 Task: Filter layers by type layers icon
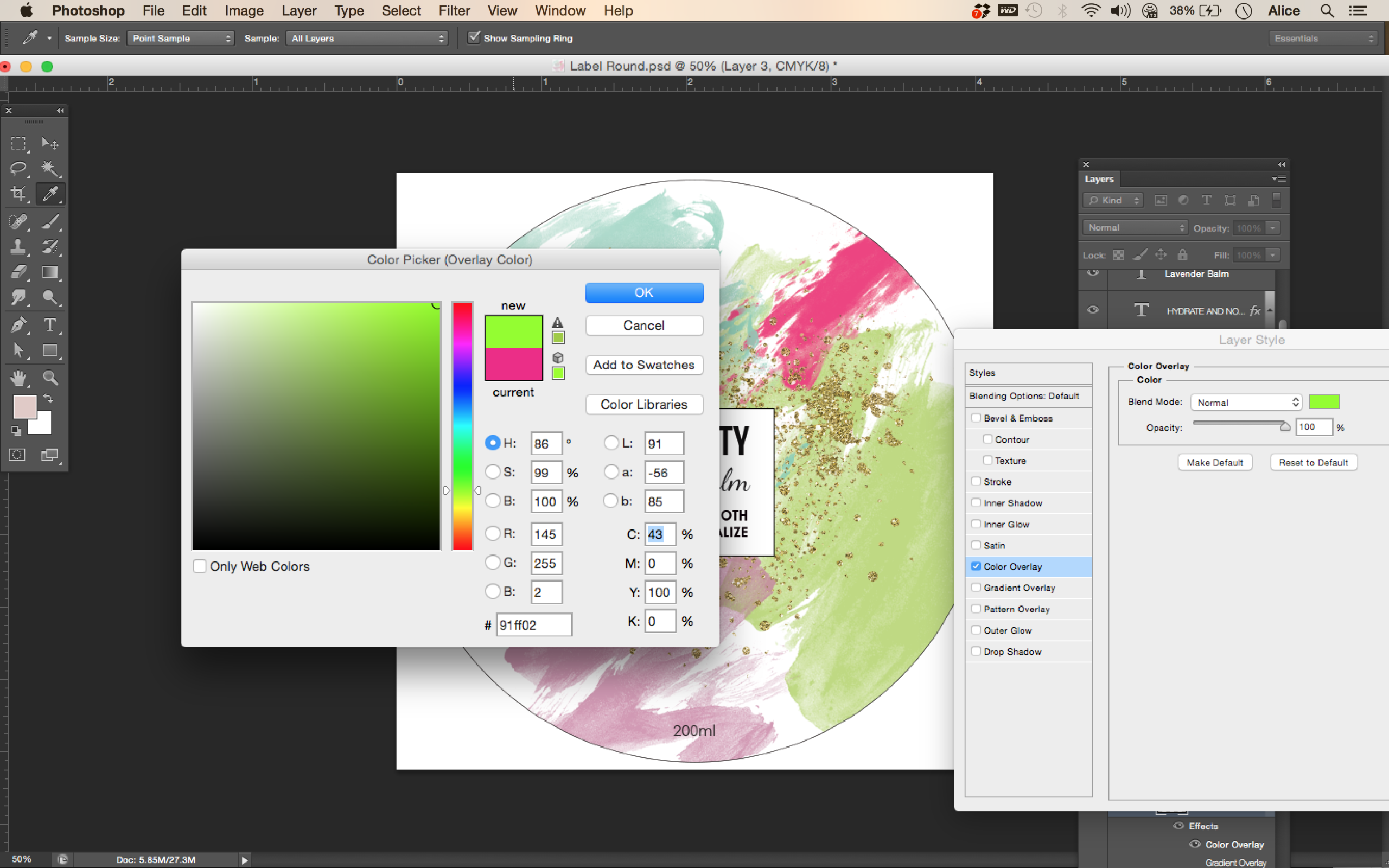pos(1207,200)
